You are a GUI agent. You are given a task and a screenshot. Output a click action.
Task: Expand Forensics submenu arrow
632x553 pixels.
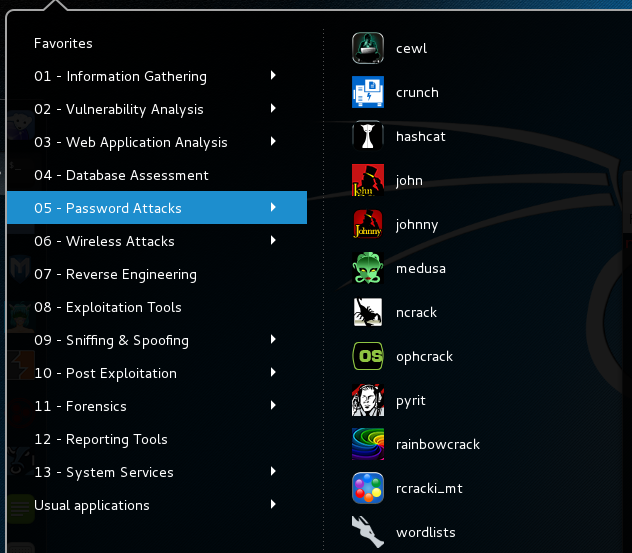pyautogui.click(x=273, y=405)
